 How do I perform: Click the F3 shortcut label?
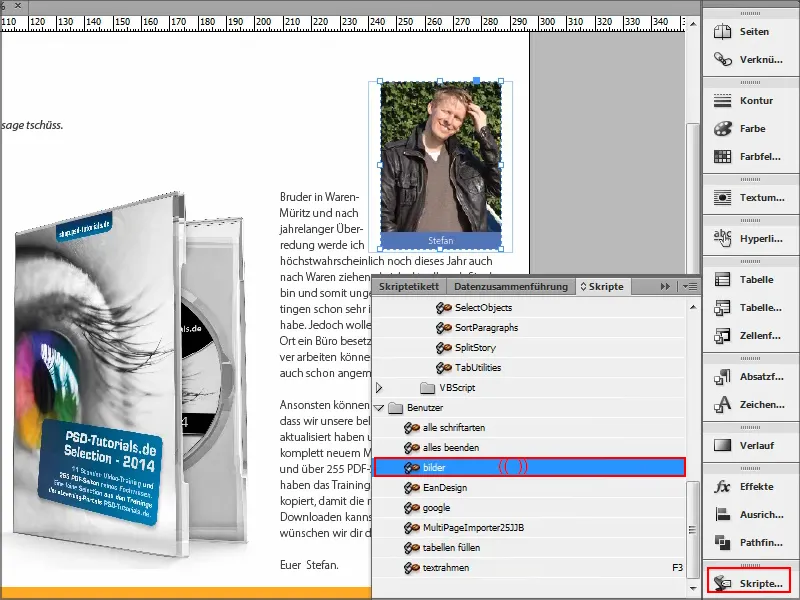tap(677, 567)
